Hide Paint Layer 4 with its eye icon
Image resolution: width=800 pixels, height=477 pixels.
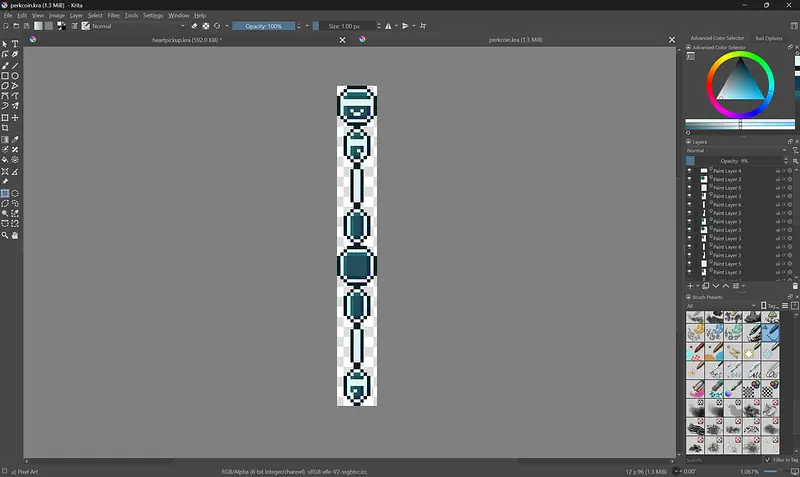point(689,171)
